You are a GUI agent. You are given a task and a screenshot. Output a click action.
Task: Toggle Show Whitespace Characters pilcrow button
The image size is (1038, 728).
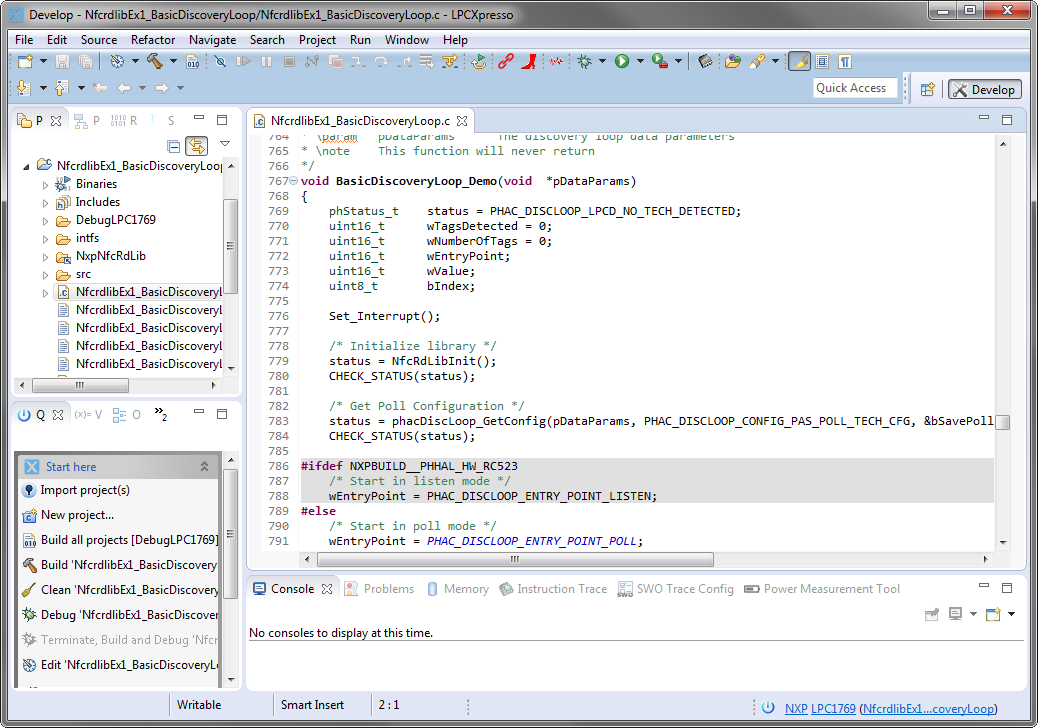pos(845,61)
